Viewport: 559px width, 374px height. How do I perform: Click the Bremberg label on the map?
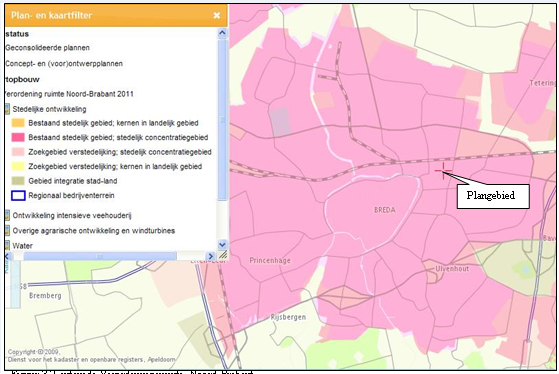point(45,296)
